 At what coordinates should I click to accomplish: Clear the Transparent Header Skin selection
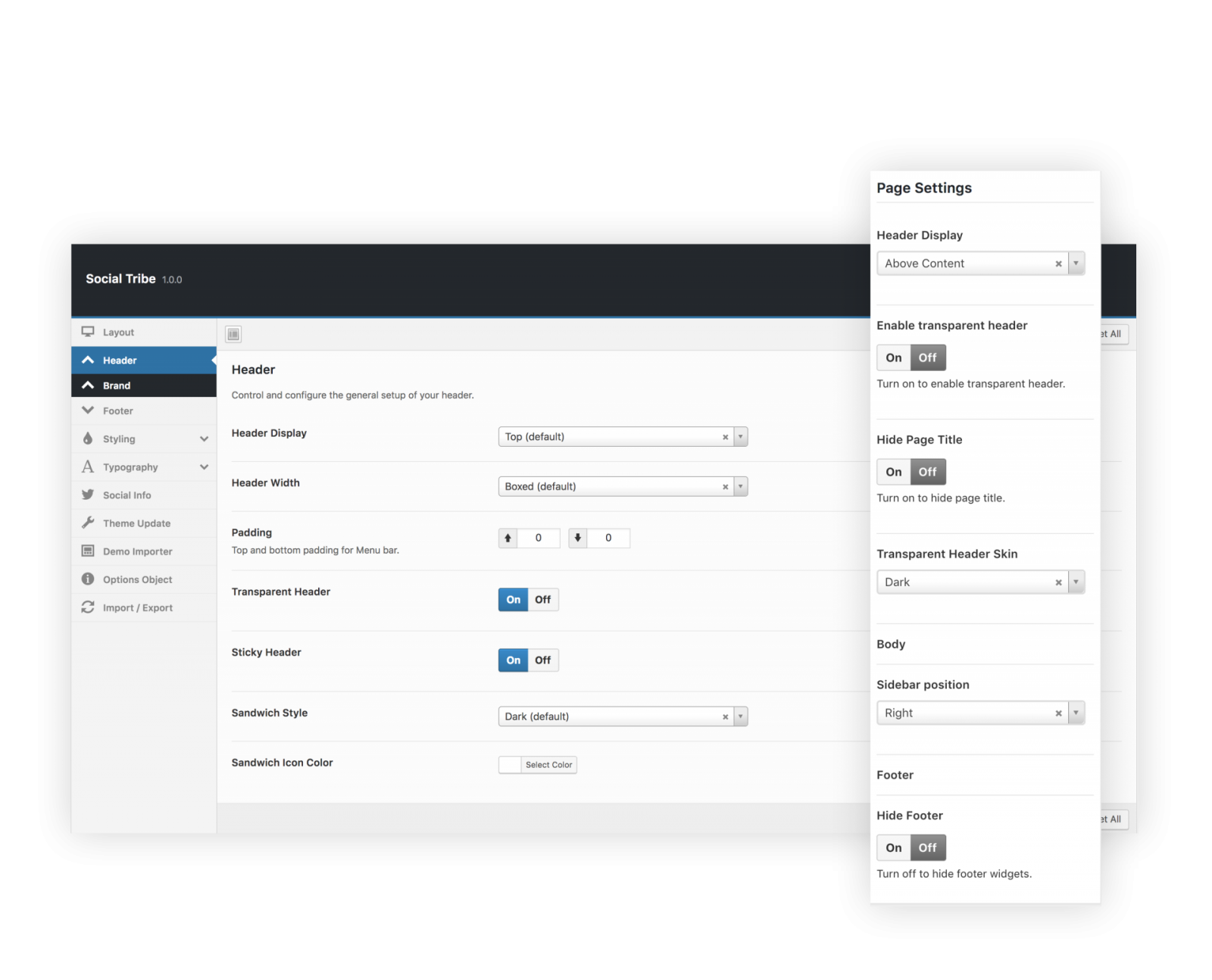pos(1058,582)
